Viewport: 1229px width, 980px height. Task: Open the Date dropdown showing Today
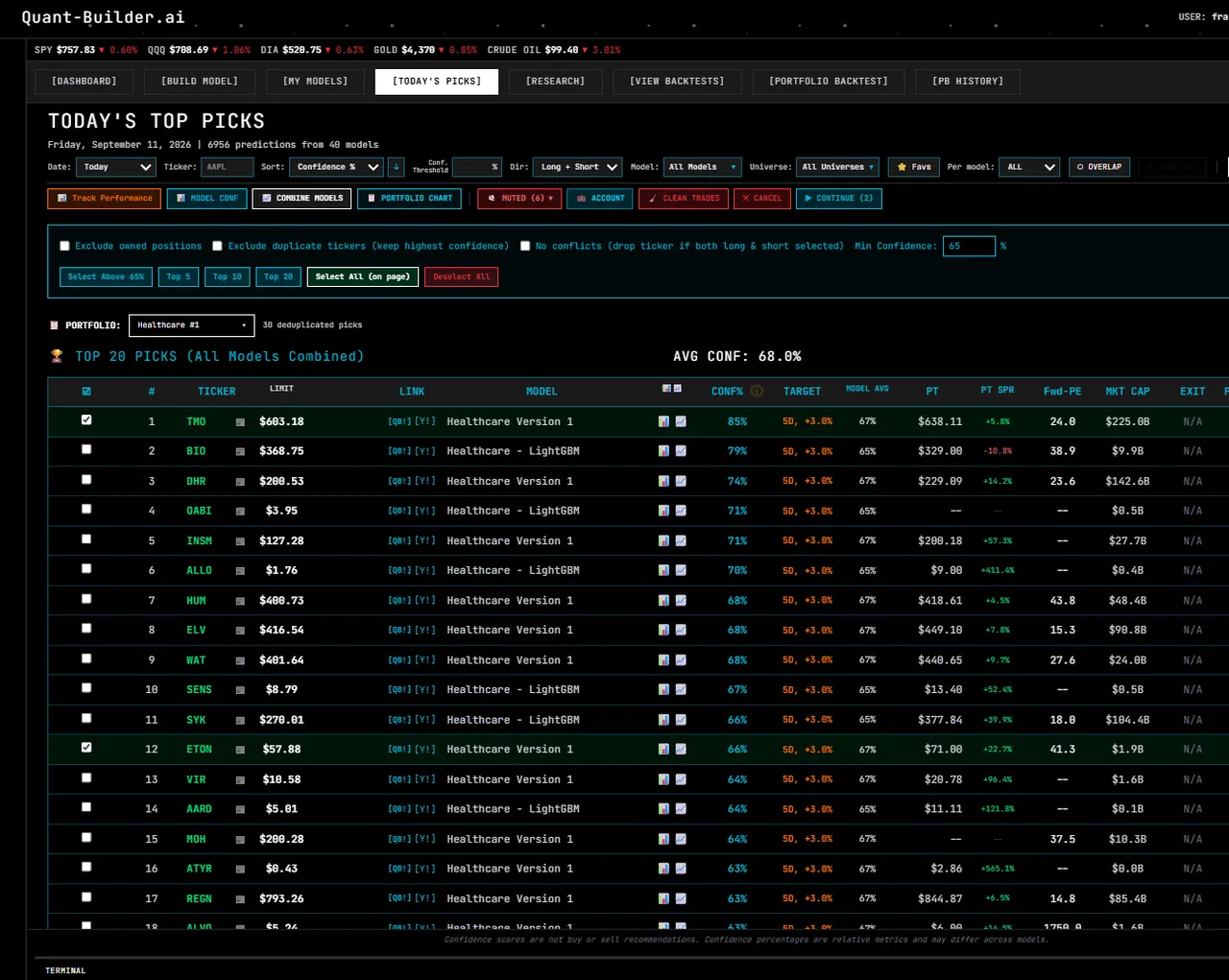coord(116,167)
